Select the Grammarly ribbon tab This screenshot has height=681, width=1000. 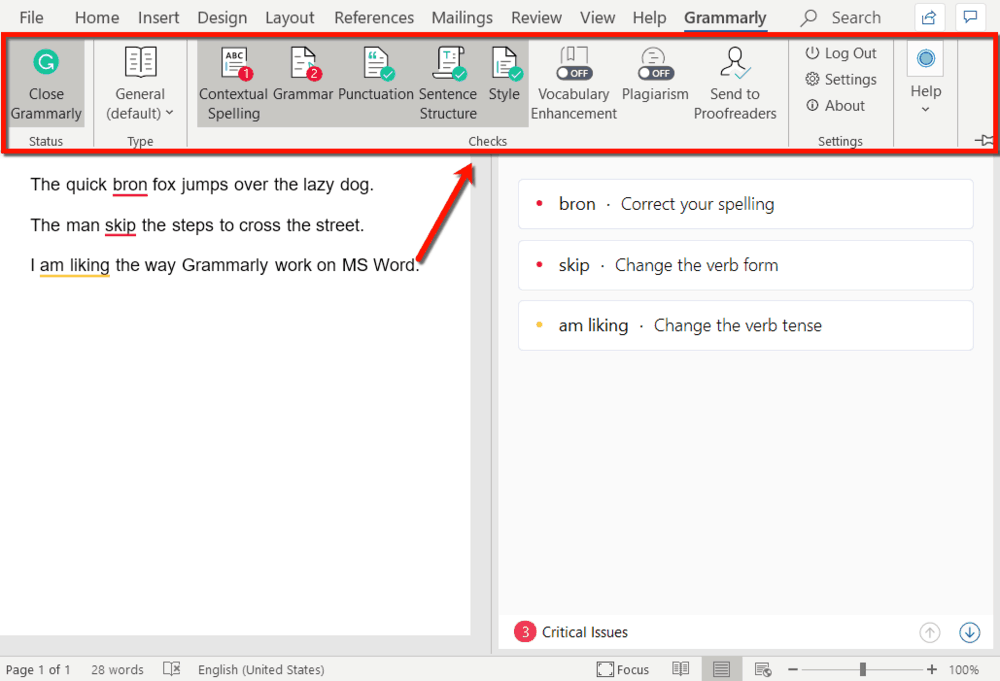click(725, 18)
